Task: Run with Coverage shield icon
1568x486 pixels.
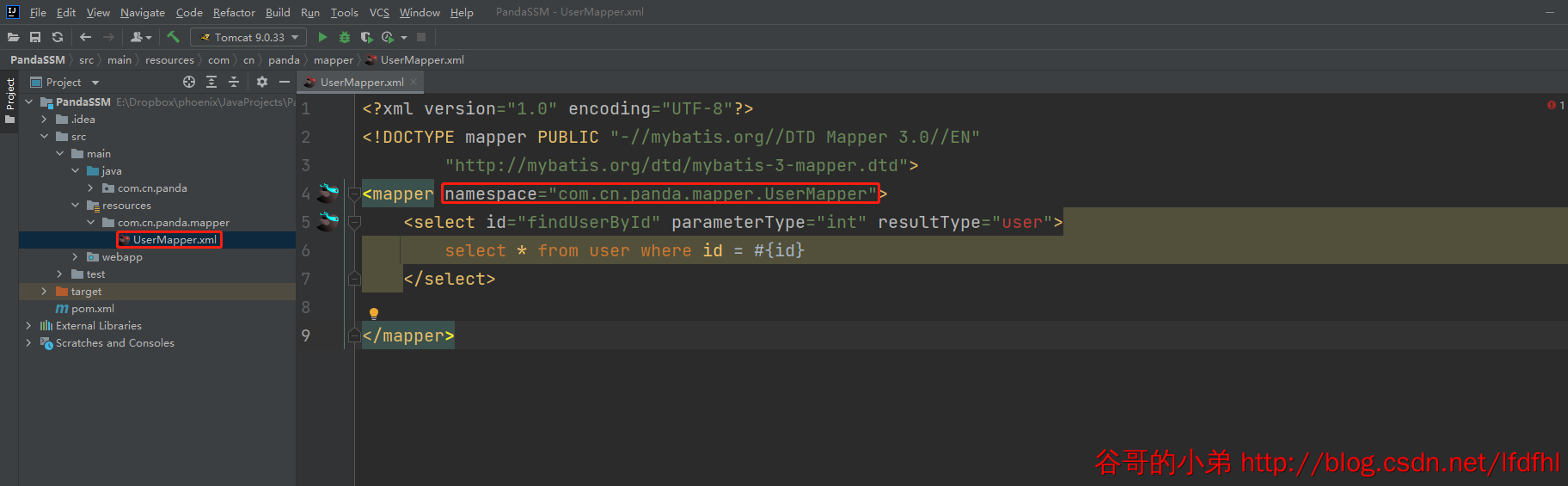Action: [x=366, y=37]
